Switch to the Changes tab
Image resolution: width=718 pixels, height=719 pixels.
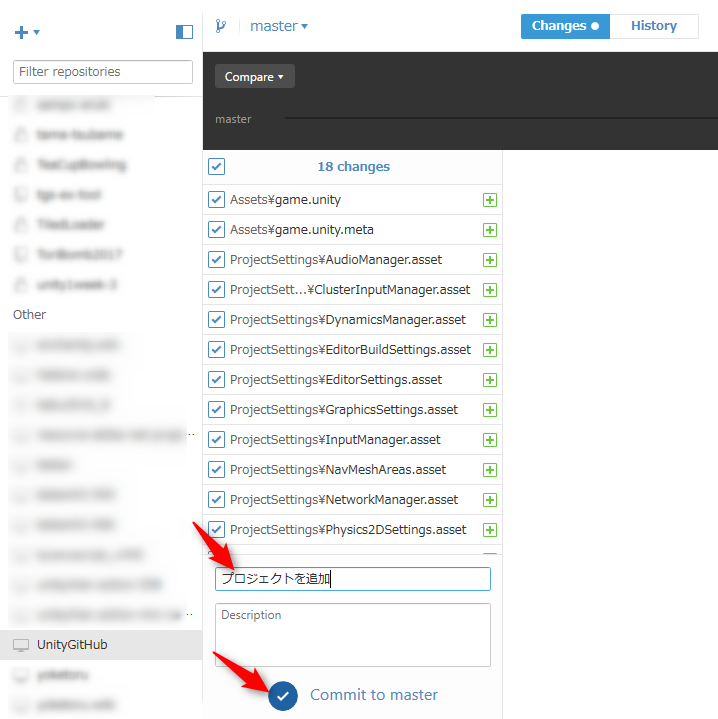coord(565,26)
